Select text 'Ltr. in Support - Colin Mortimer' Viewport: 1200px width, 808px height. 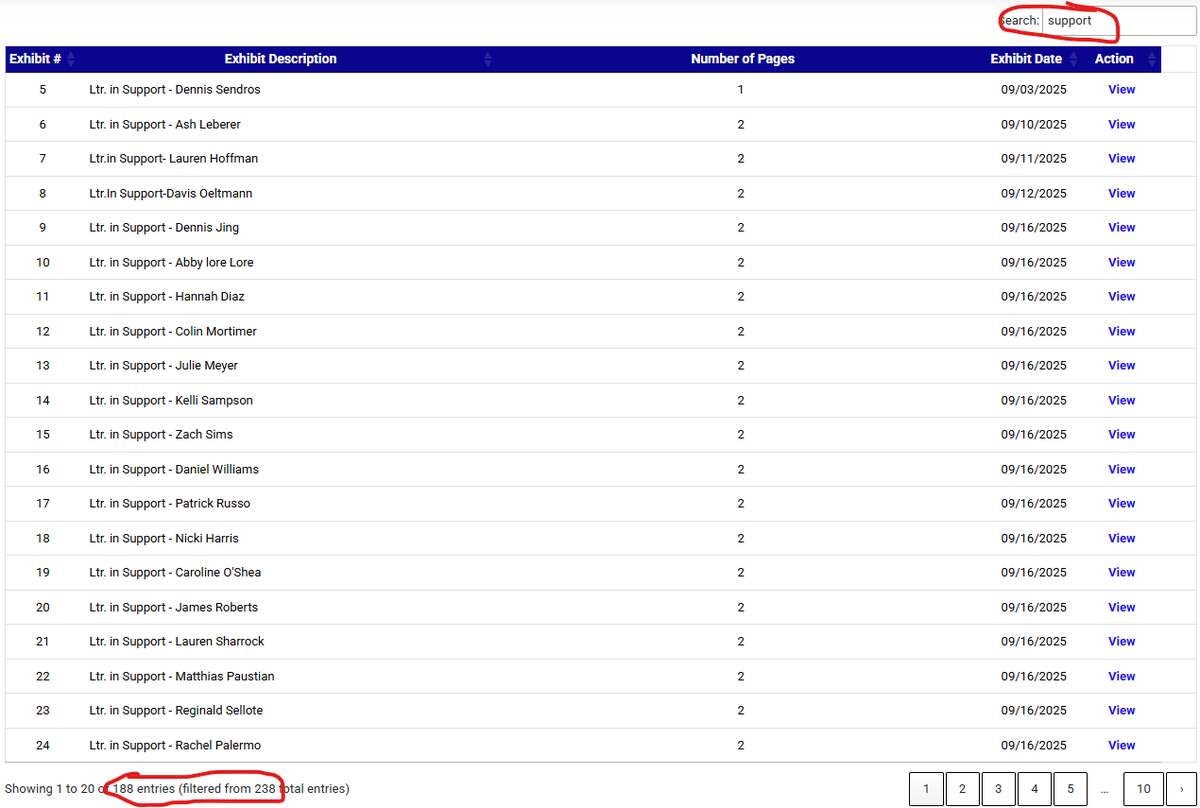tap(173, 331)
